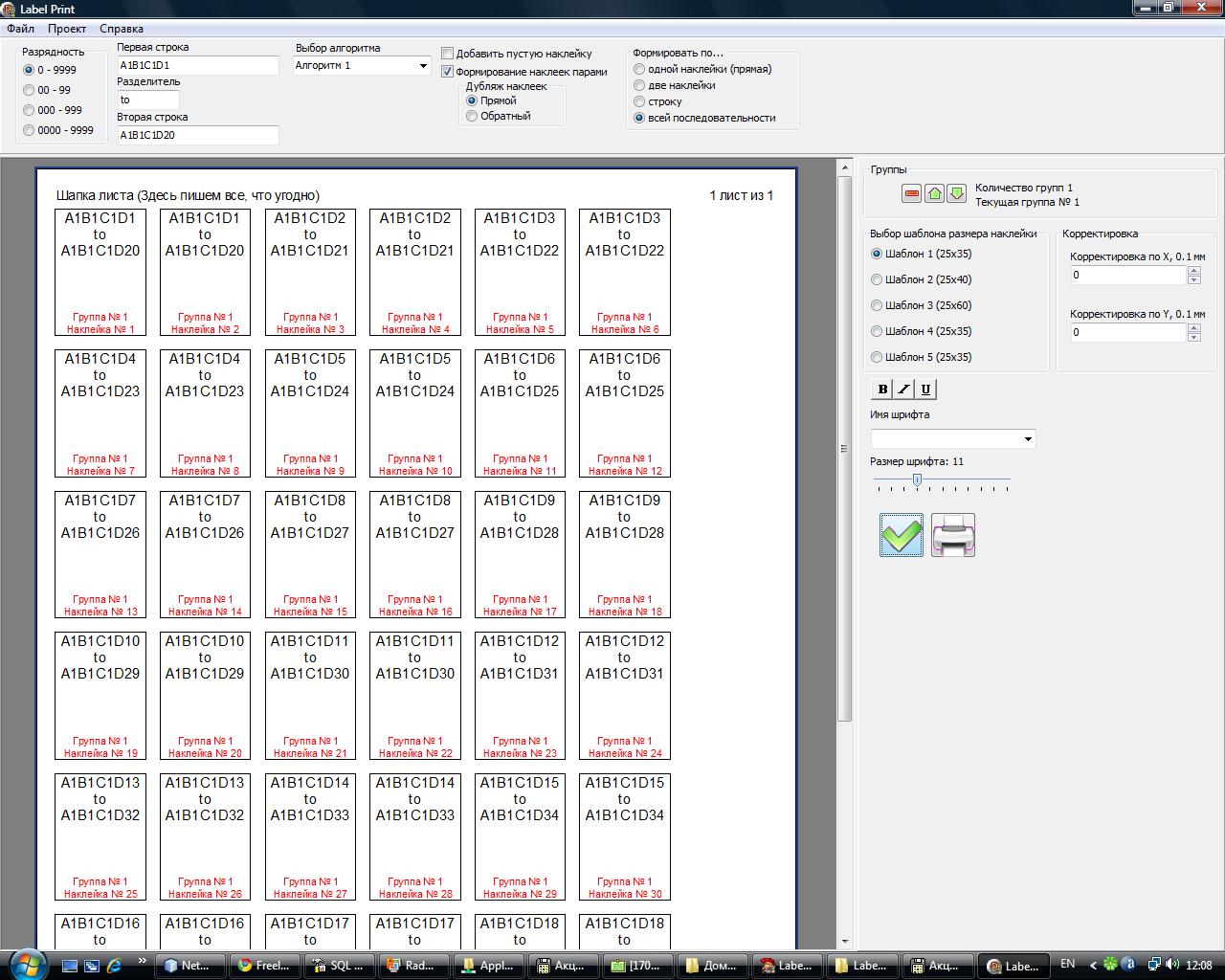Click the font size slider handle
The width and height of the screenshot is (1225, 980).
coord(917,480)
